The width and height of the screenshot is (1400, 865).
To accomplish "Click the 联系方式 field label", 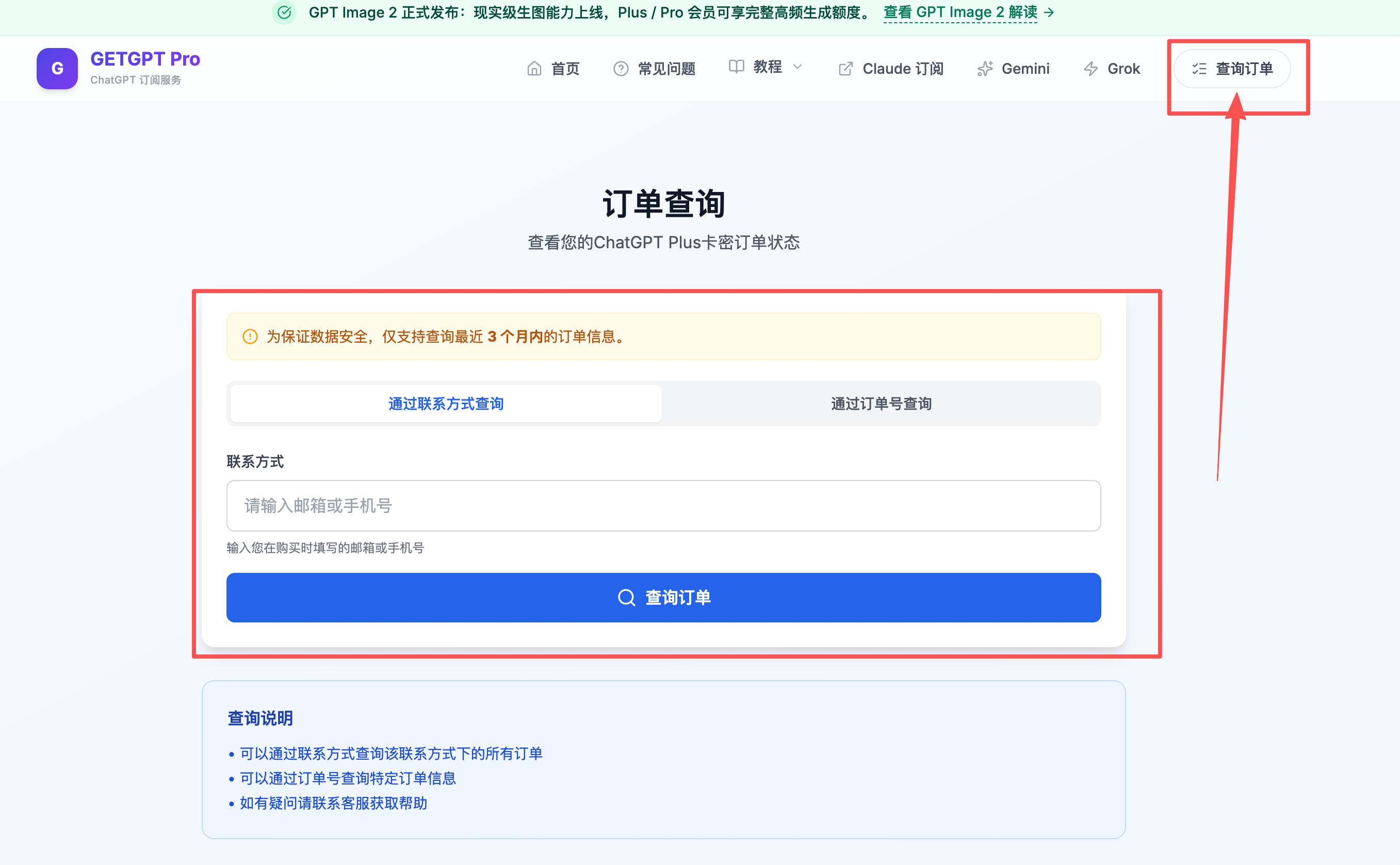I will [x=255, y=462].
